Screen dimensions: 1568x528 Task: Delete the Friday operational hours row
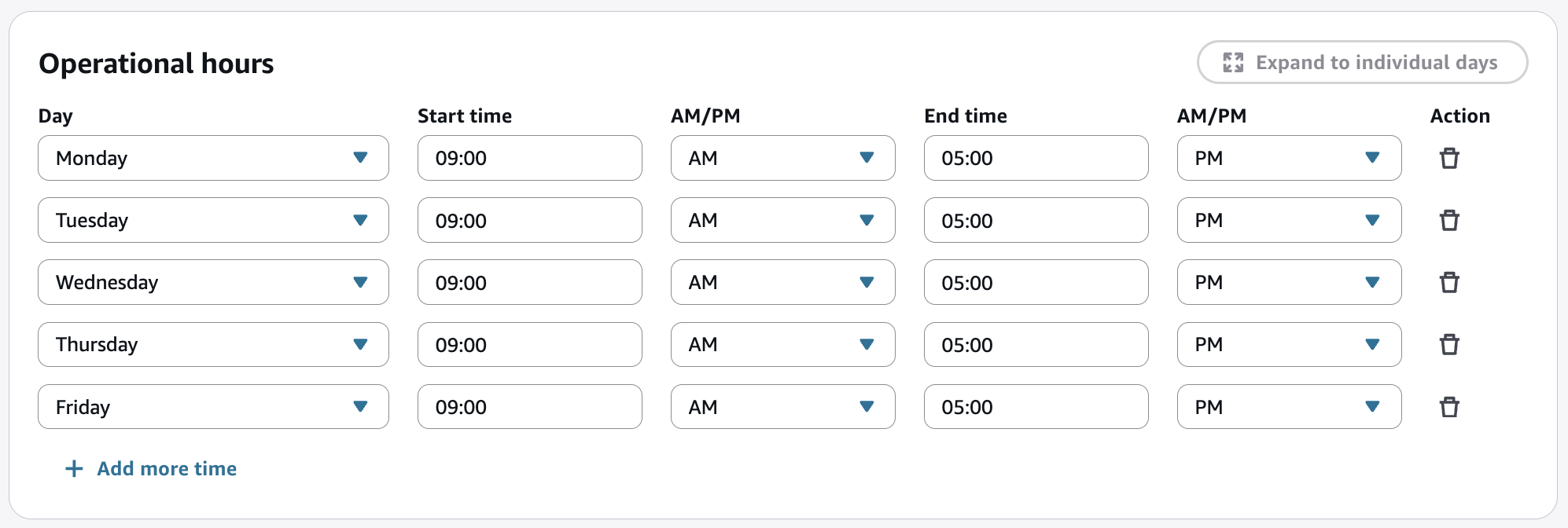(x=1450, y=406)
